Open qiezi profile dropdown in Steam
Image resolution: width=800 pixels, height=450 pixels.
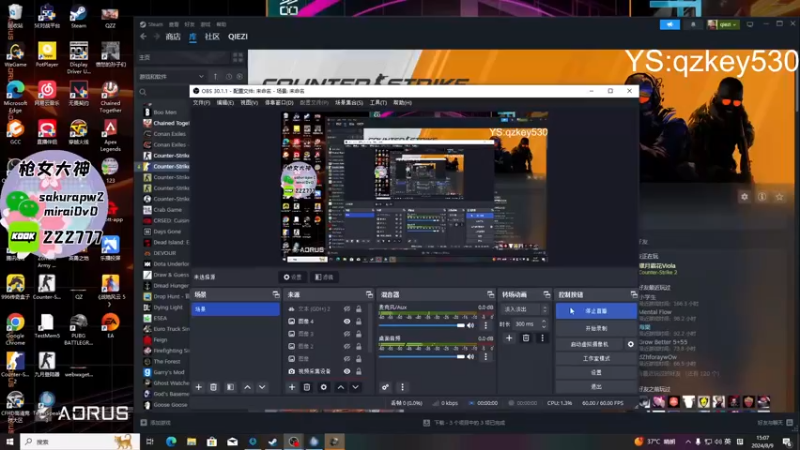[723, 24]
